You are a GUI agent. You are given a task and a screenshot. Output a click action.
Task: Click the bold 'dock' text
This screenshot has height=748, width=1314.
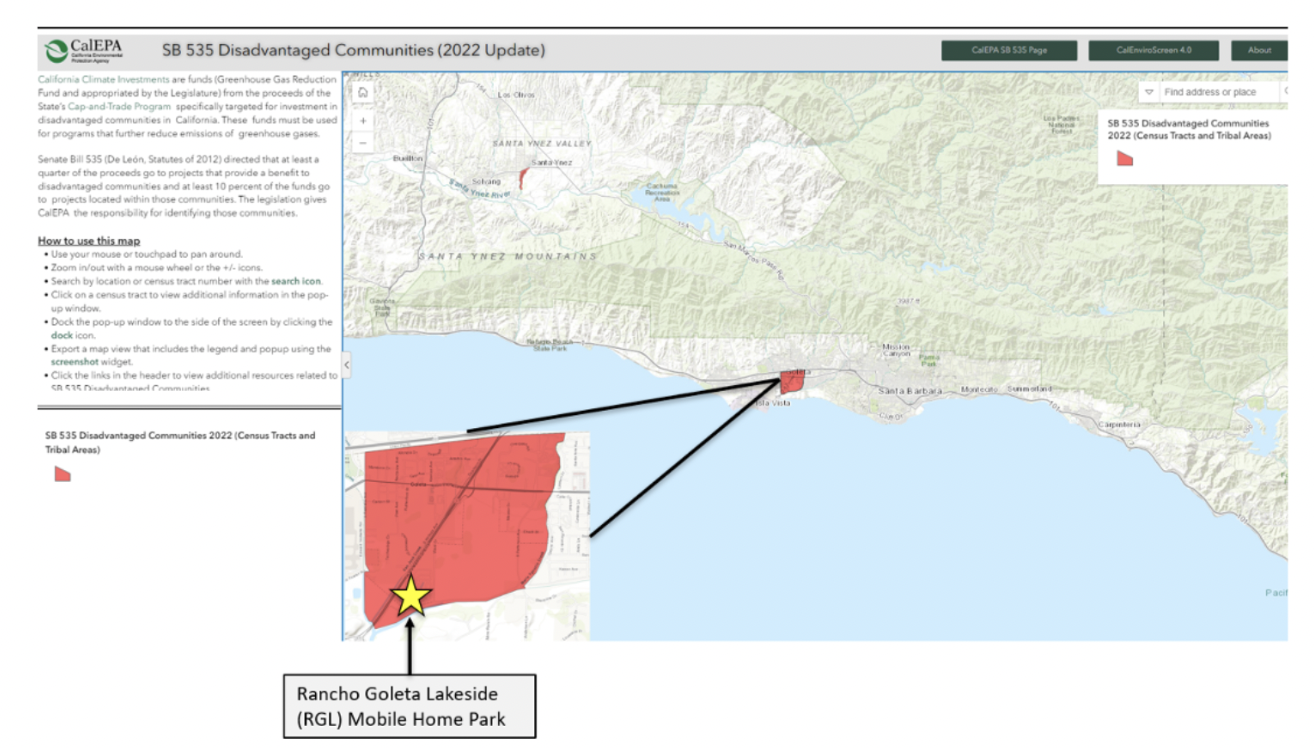point(62,336)
